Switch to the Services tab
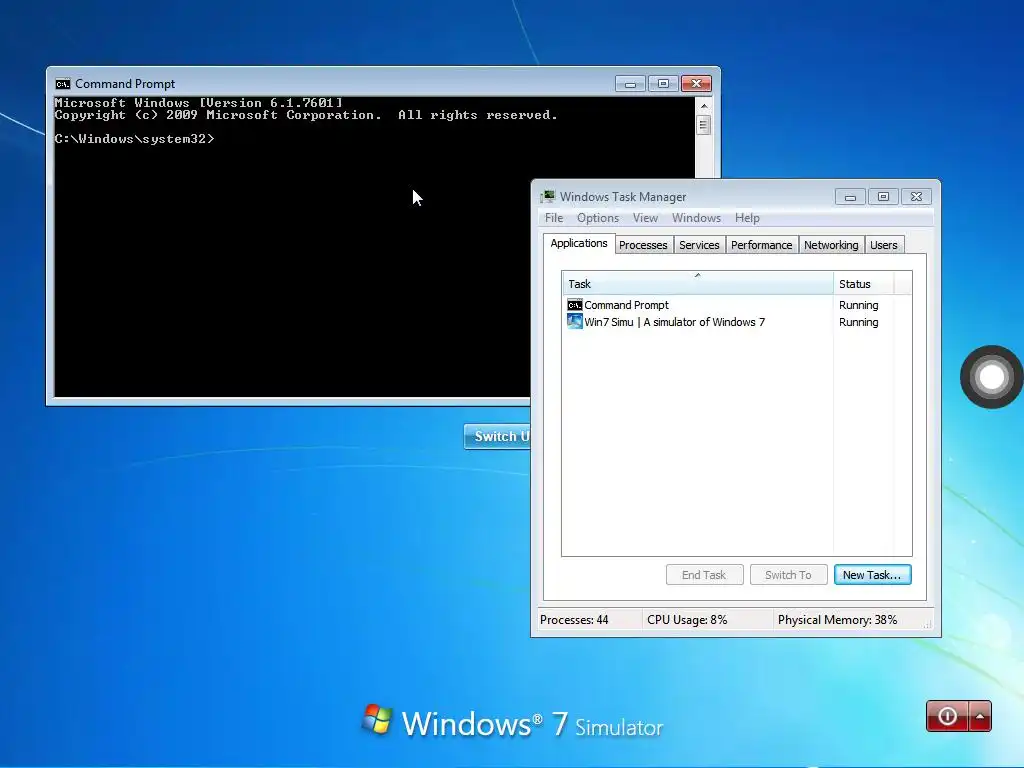Viewport: 1024px width, 768px height. (699, 245)
